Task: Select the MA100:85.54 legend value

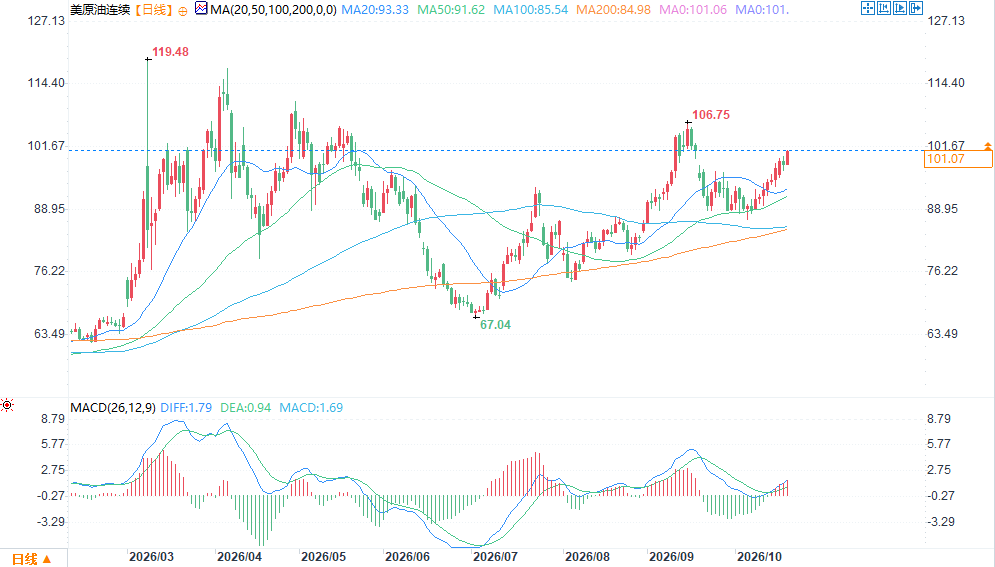Action: 530,10
